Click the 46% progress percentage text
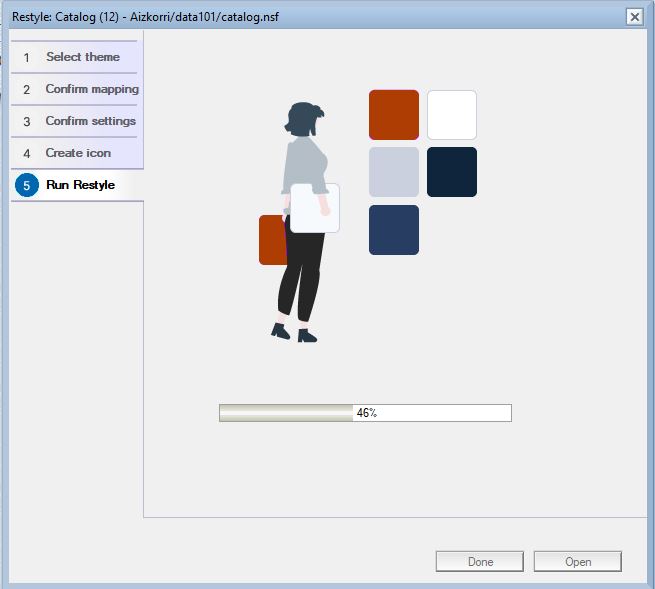This screenshot has height=589, width=655. 366,413
